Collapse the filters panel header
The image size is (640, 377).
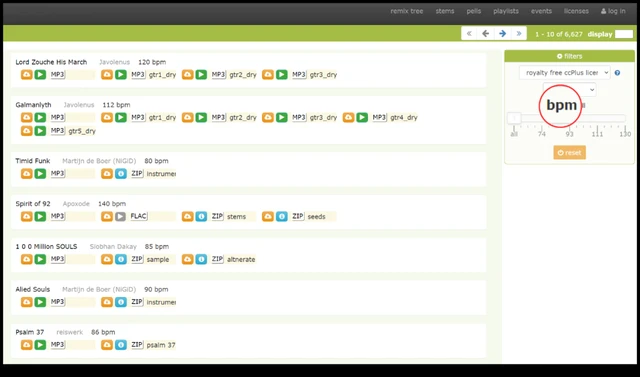tap(569, 56)
